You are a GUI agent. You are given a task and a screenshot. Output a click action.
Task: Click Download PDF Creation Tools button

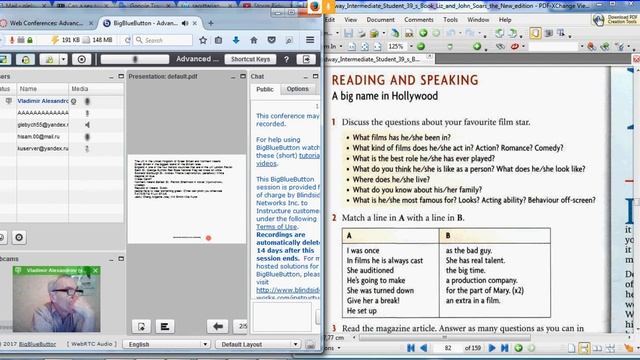[616, 20]
